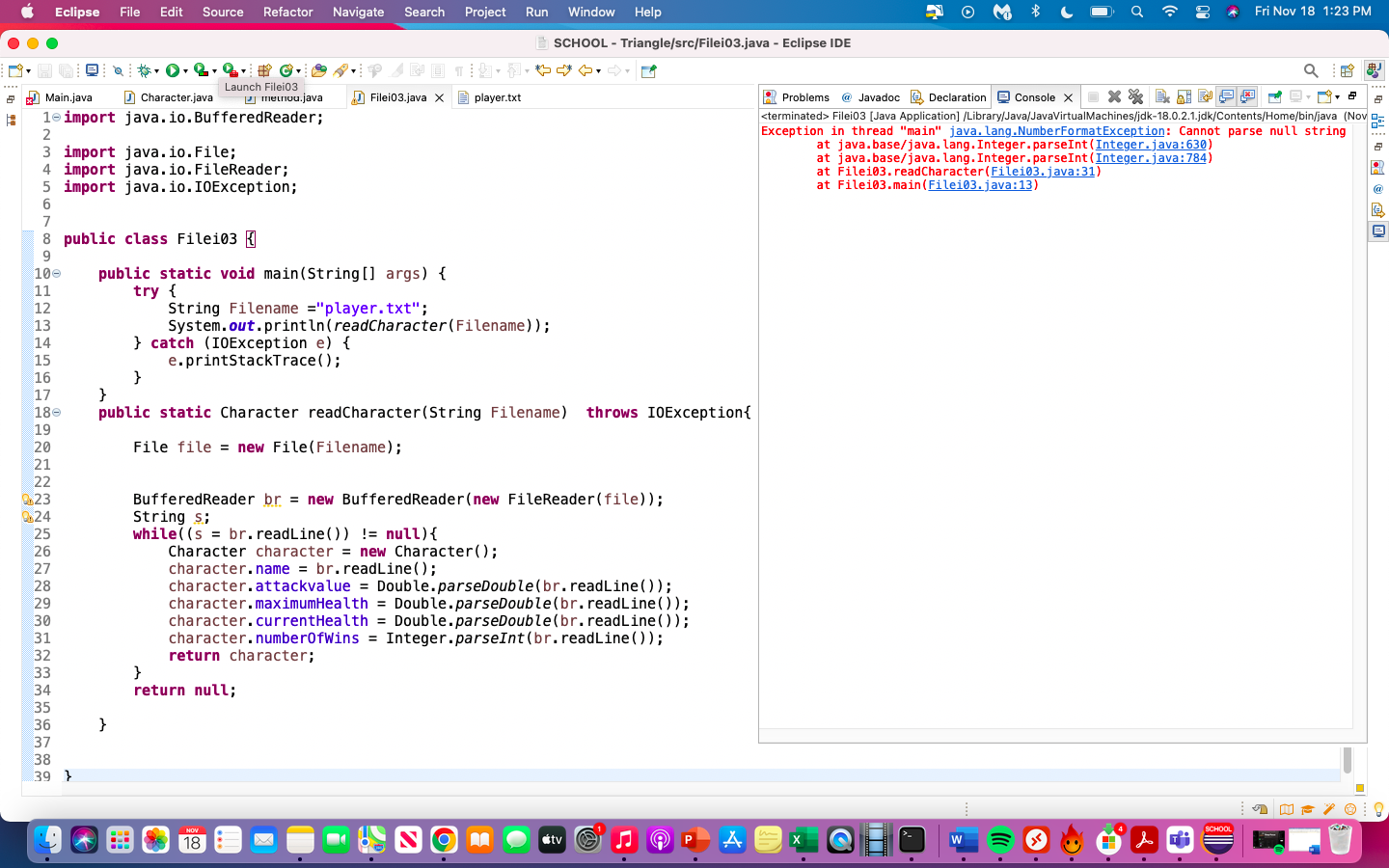Toggle Word Wrap in Console toolbar
This screenshot has width=1389, height=868.
[1205, 96]
